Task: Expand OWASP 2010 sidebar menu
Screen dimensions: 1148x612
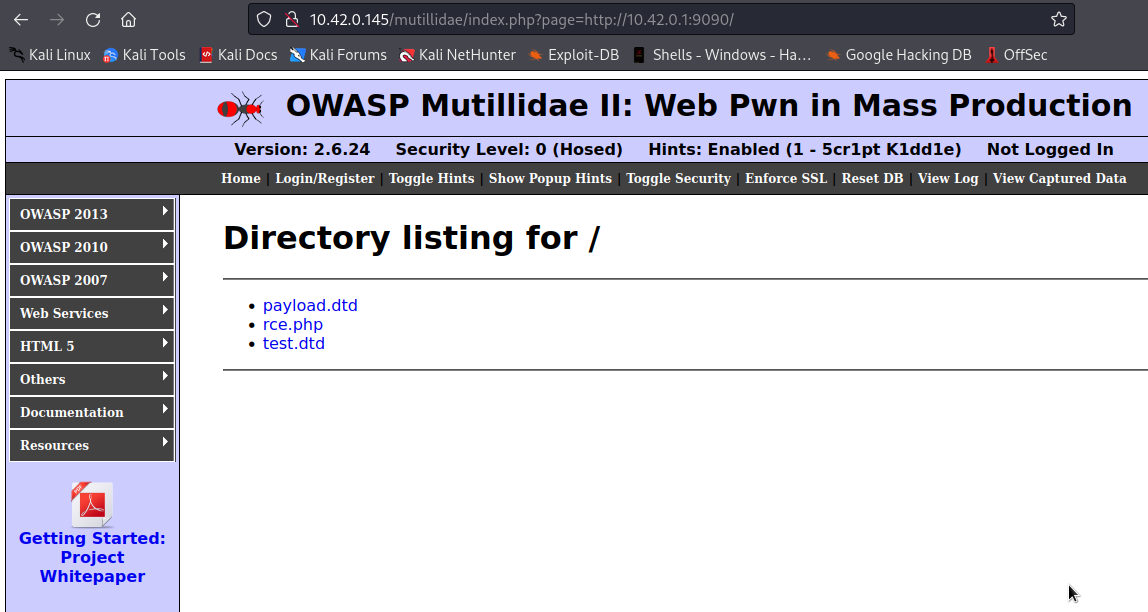Action: 92,247
